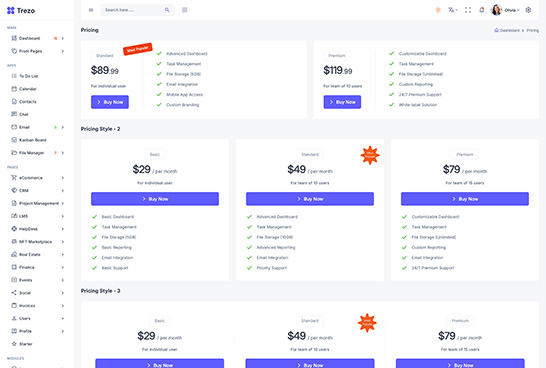Screen dimensions: 546x368
Task: Open the language translate dropdown
Action: pos(452,10)
